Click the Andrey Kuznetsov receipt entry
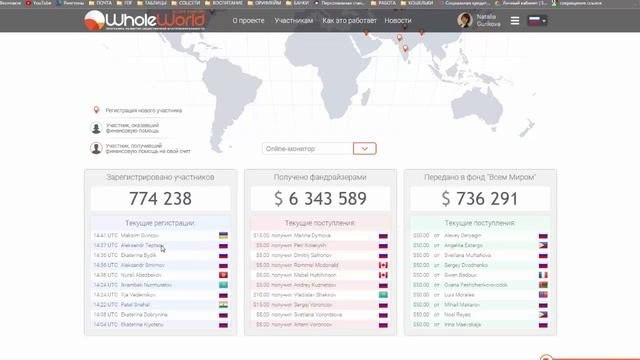 tap(320, 285)
